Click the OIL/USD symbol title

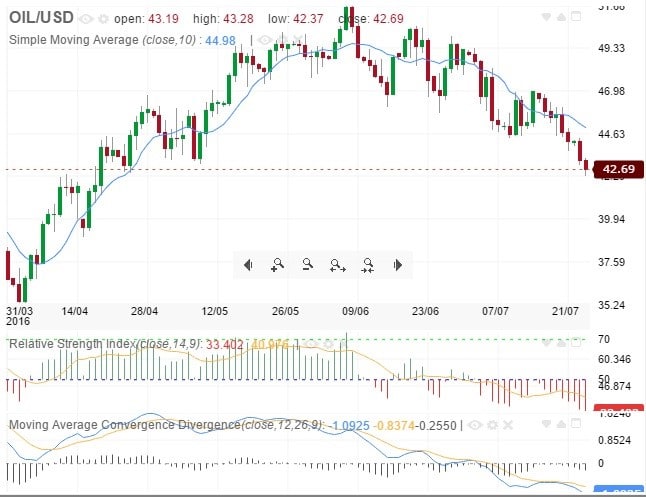click(41, 18)
